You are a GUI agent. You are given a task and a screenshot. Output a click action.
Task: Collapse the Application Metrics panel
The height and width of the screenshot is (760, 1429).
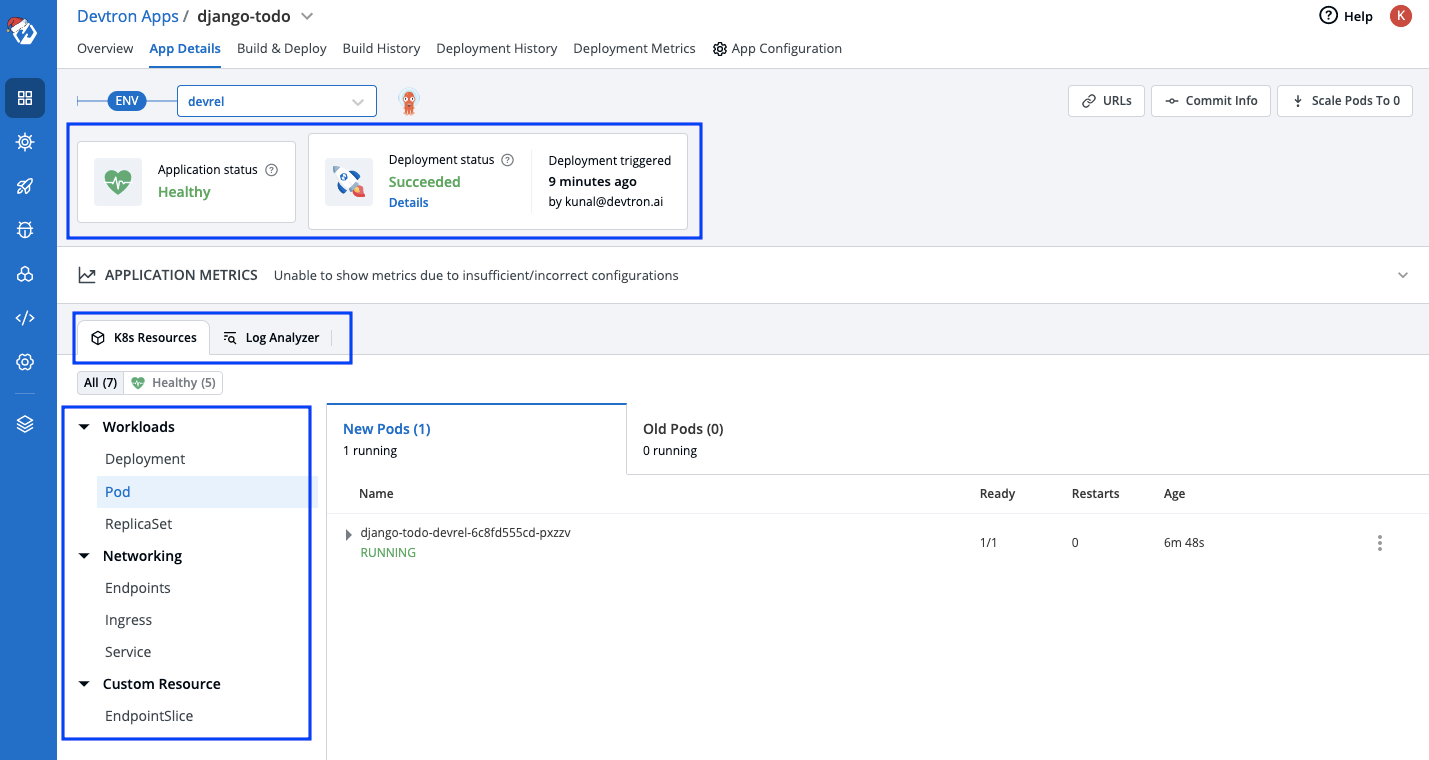pyautogui.click(x=1403, y=274)
